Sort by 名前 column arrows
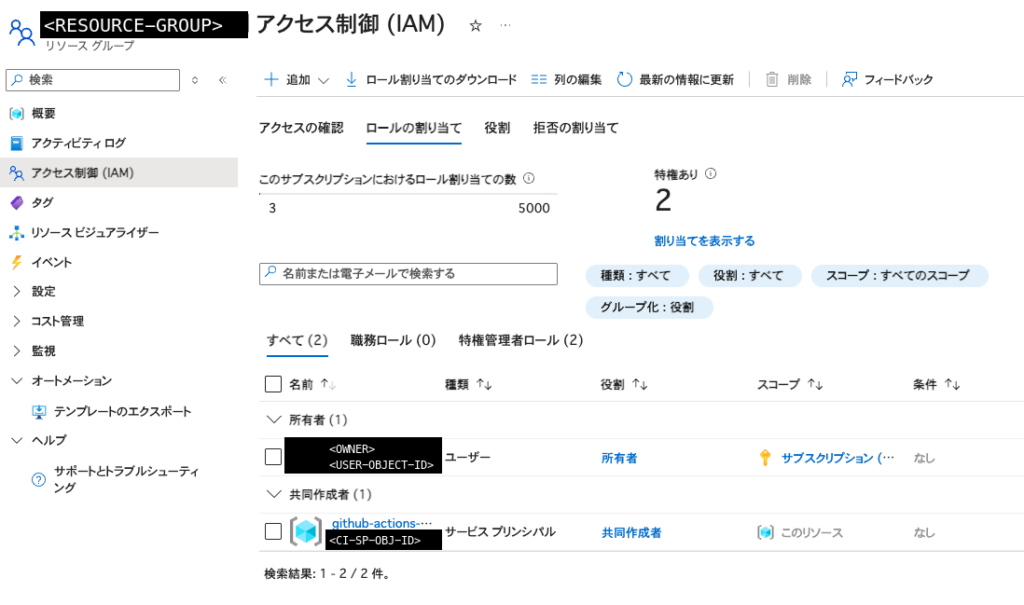 click(328, 385)
